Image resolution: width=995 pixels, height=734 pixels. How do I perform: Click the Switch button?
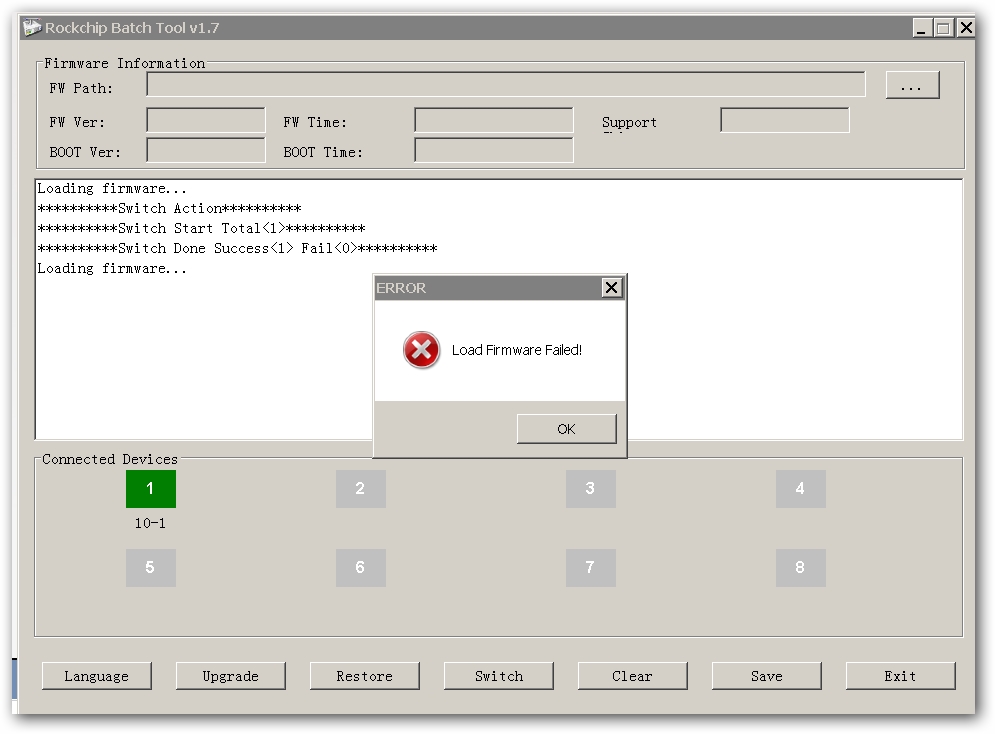(x=499, y=676)
